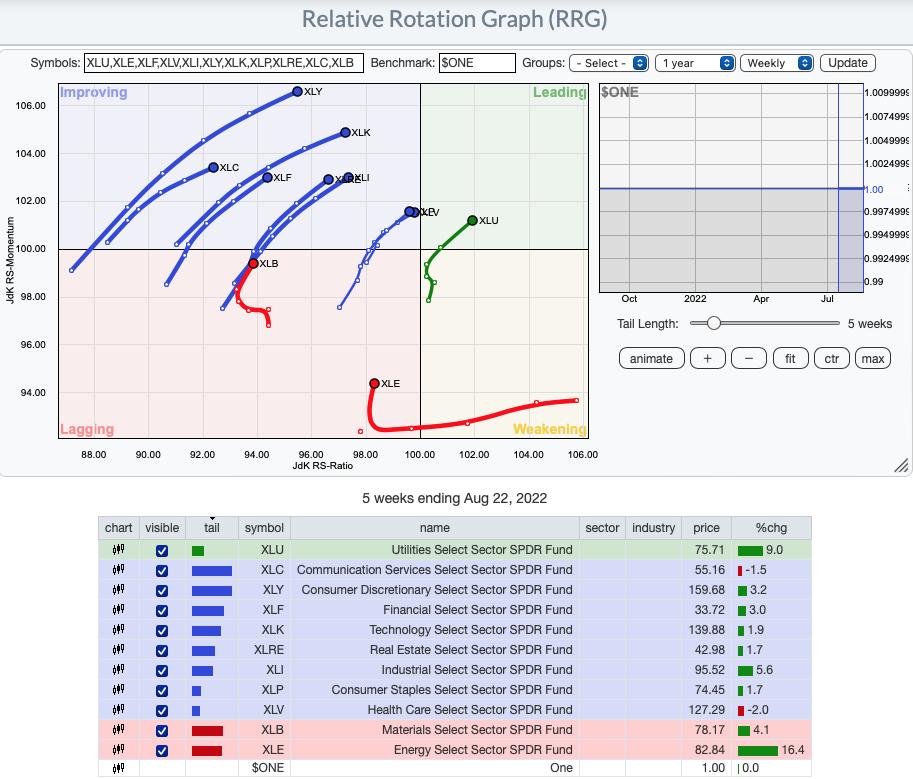Sort table by the symbol column header
Screen dimensions: 913x779
(x=264, y=528)
